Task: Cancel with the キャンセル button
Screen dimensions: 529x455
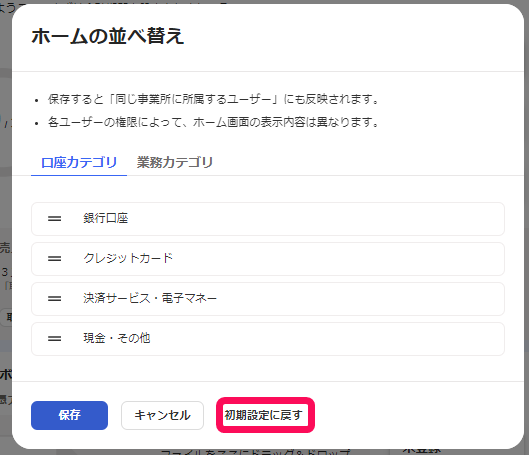Action: pyautogui.click(x=162, y=415)
